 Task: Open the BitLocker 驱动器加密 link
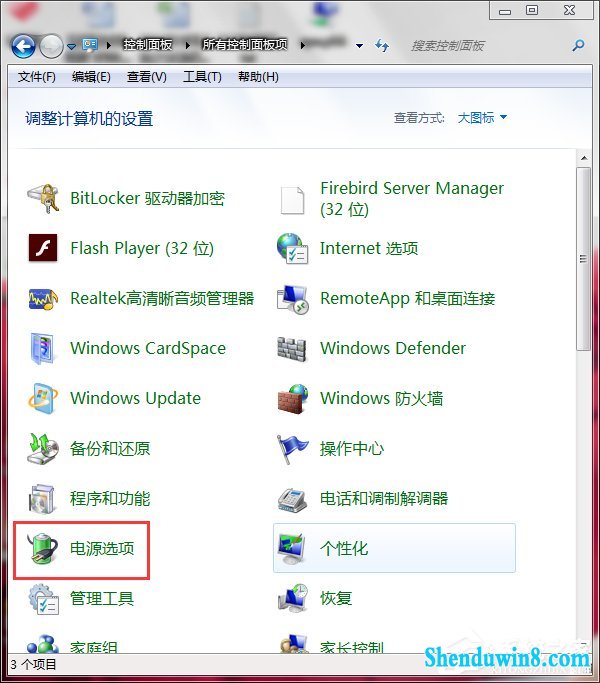pyautogui.click(x=147, y=199)
